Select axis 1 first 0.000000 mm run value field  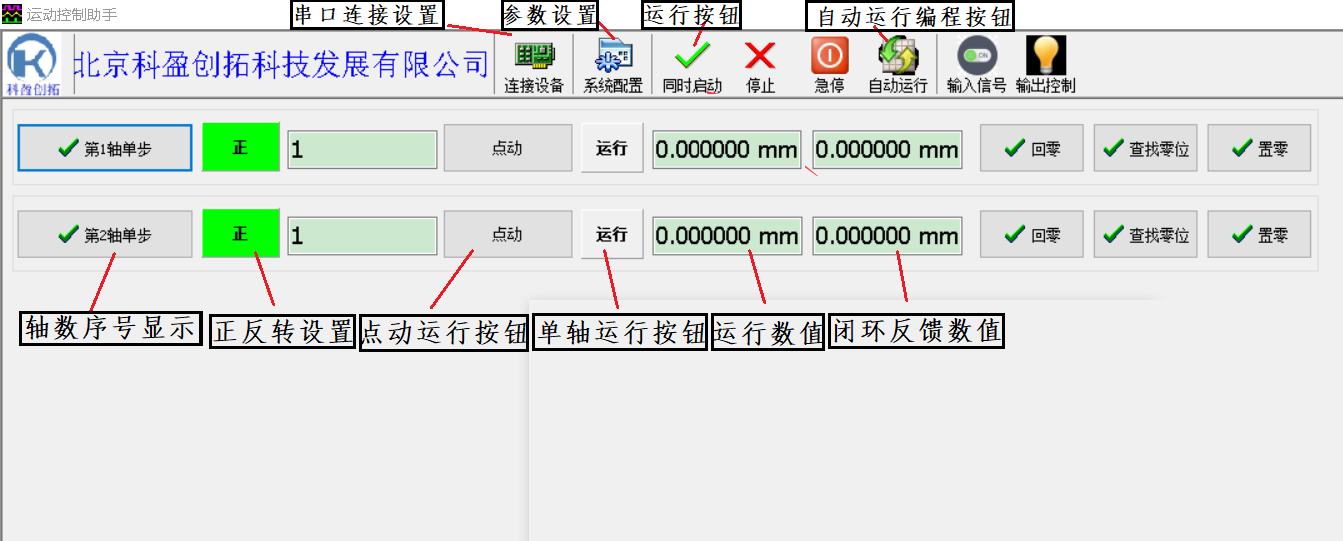(727, 150)
